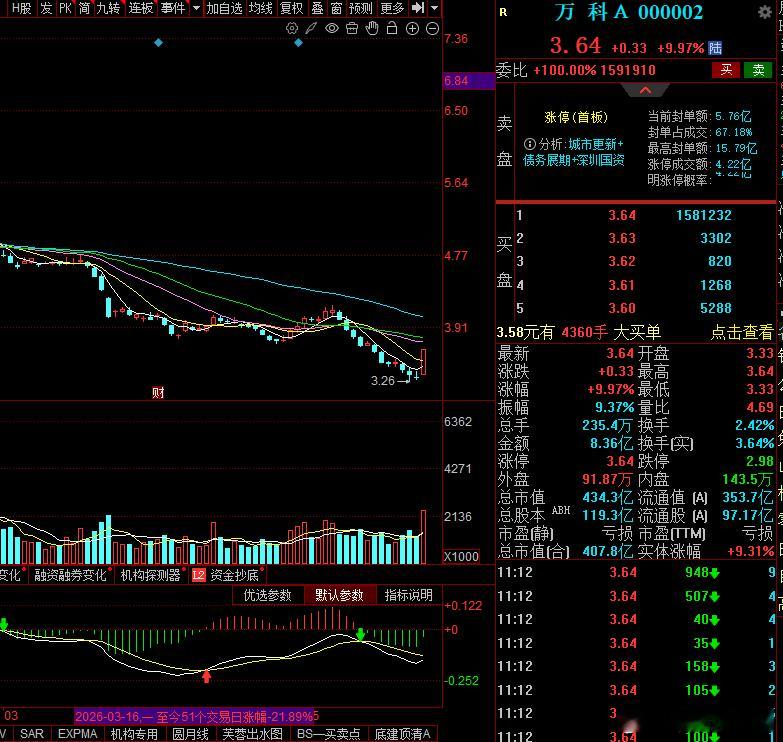783x742 pixels.
Task: Click 点击查看 link for large orders
Action: coord(742,332)
